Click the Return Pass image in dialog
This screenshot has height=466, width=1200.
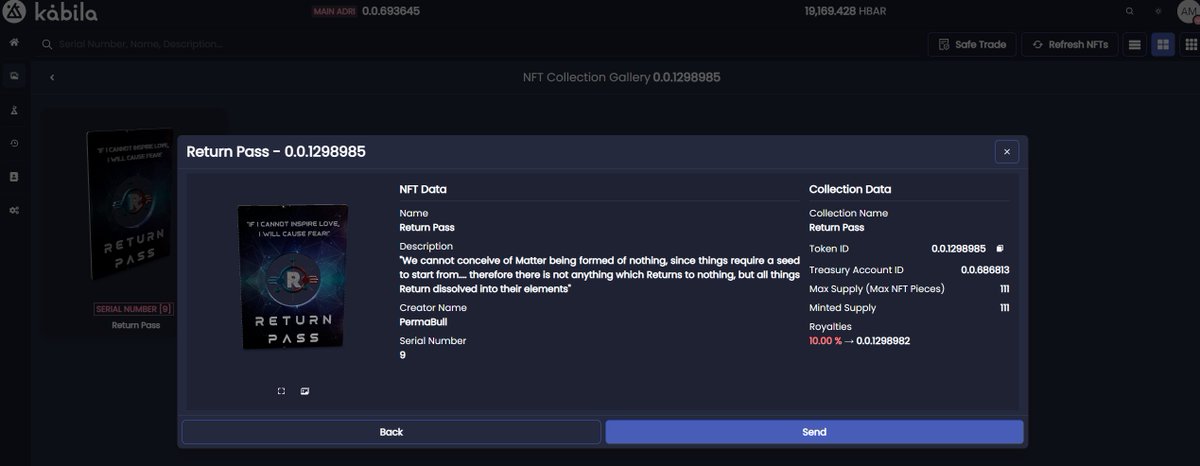pos(293,276)
